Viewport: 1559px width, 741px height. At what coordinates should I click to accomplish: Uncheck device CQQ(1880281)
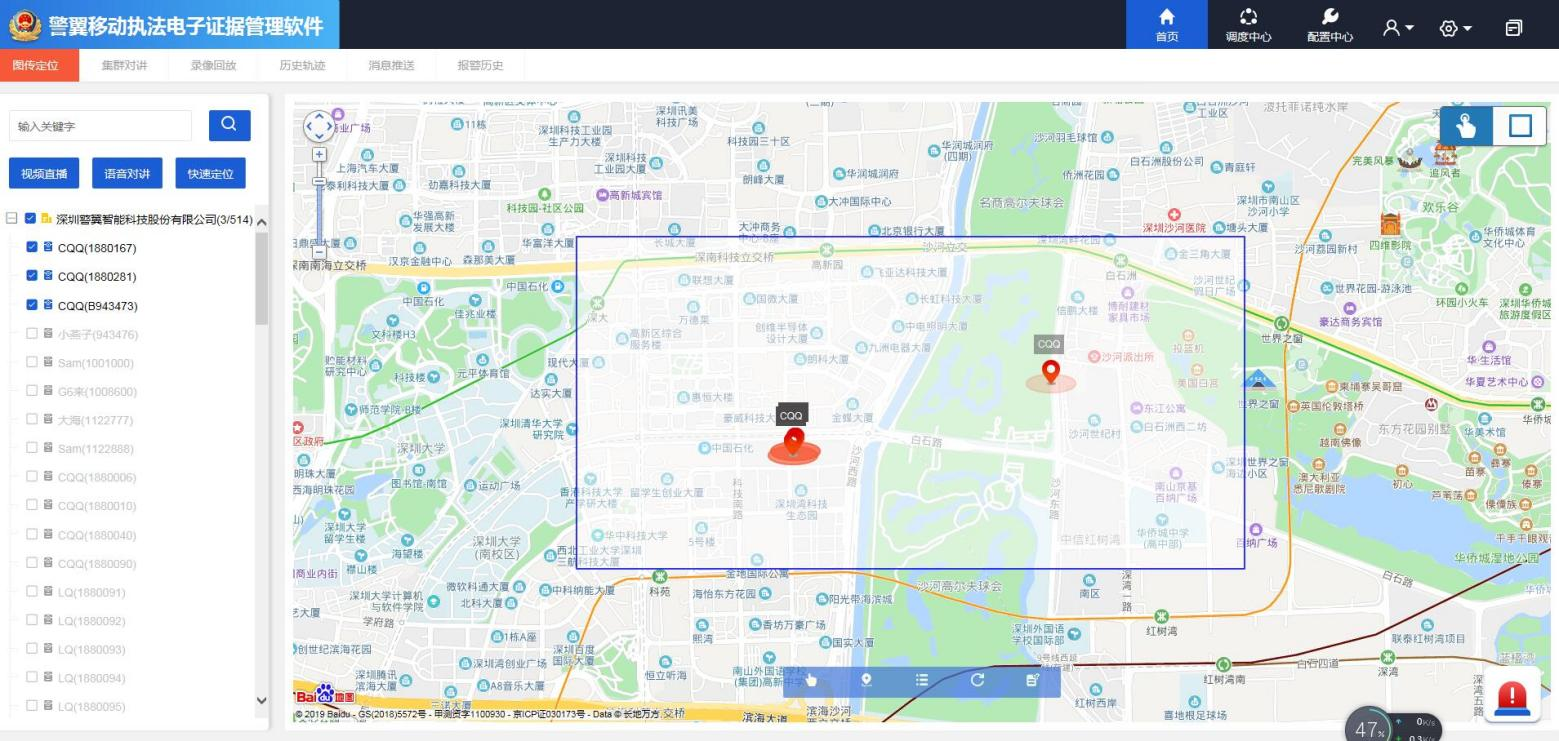click(32, 276)
